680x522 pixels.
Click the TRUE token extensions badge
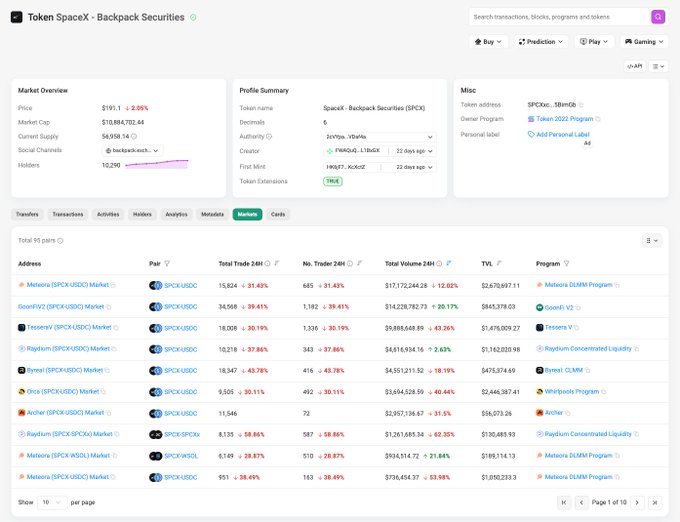point(333,181)
